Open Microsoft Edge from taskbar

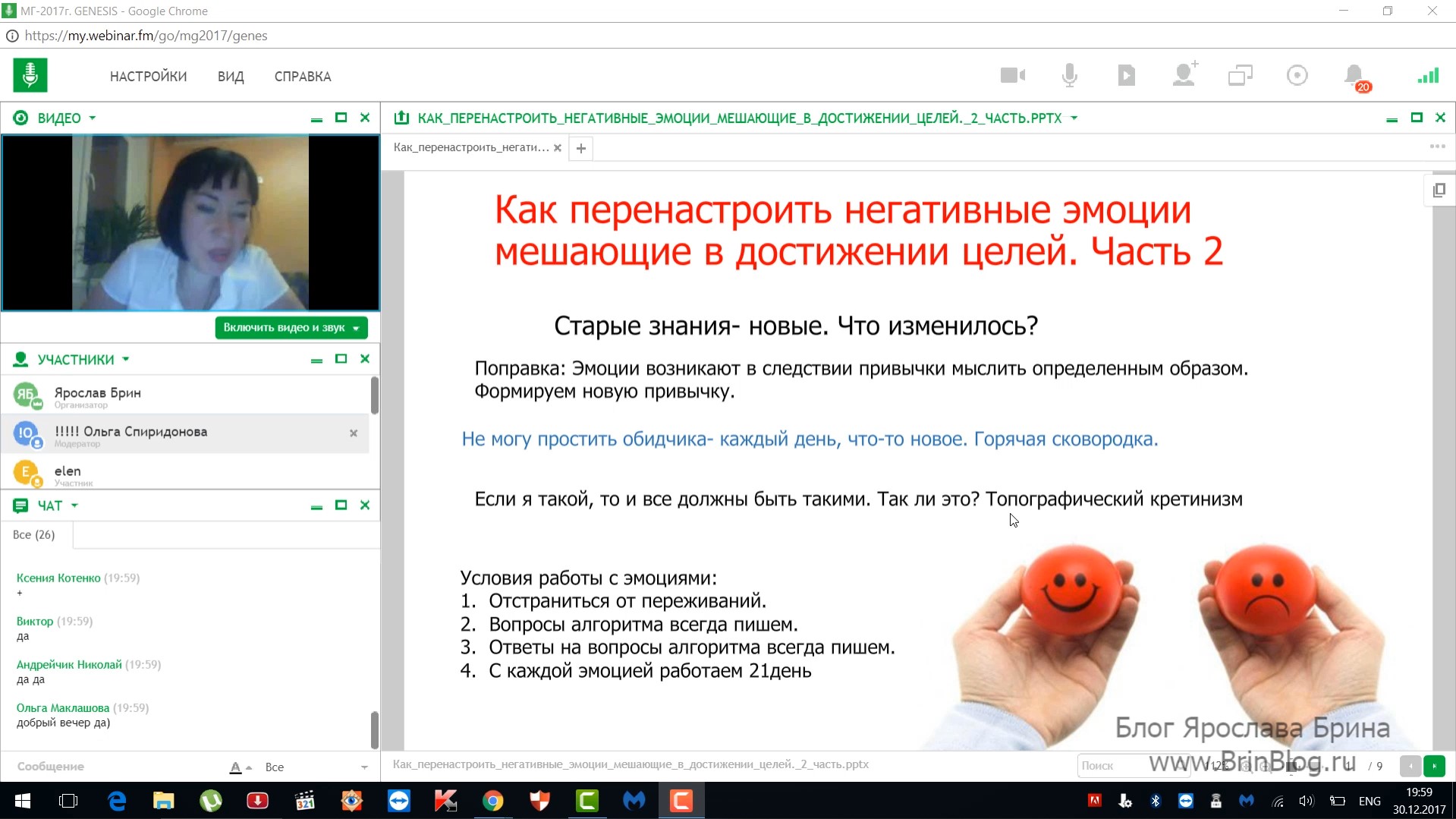(x=117, y=801)
